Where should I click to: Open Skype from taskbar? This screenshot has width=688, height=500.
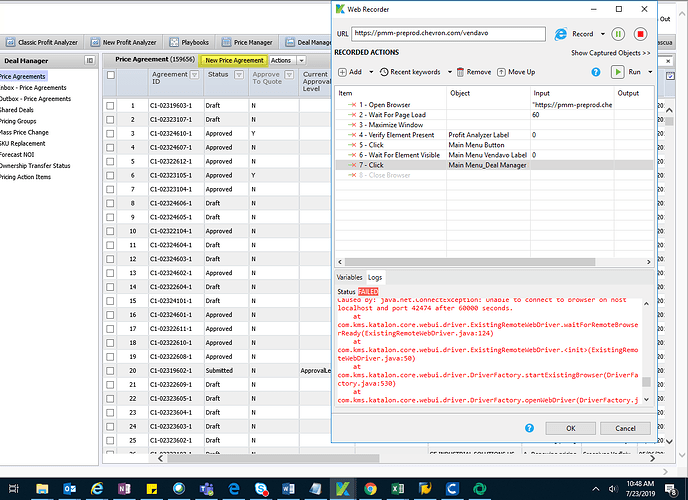point(261,488)
